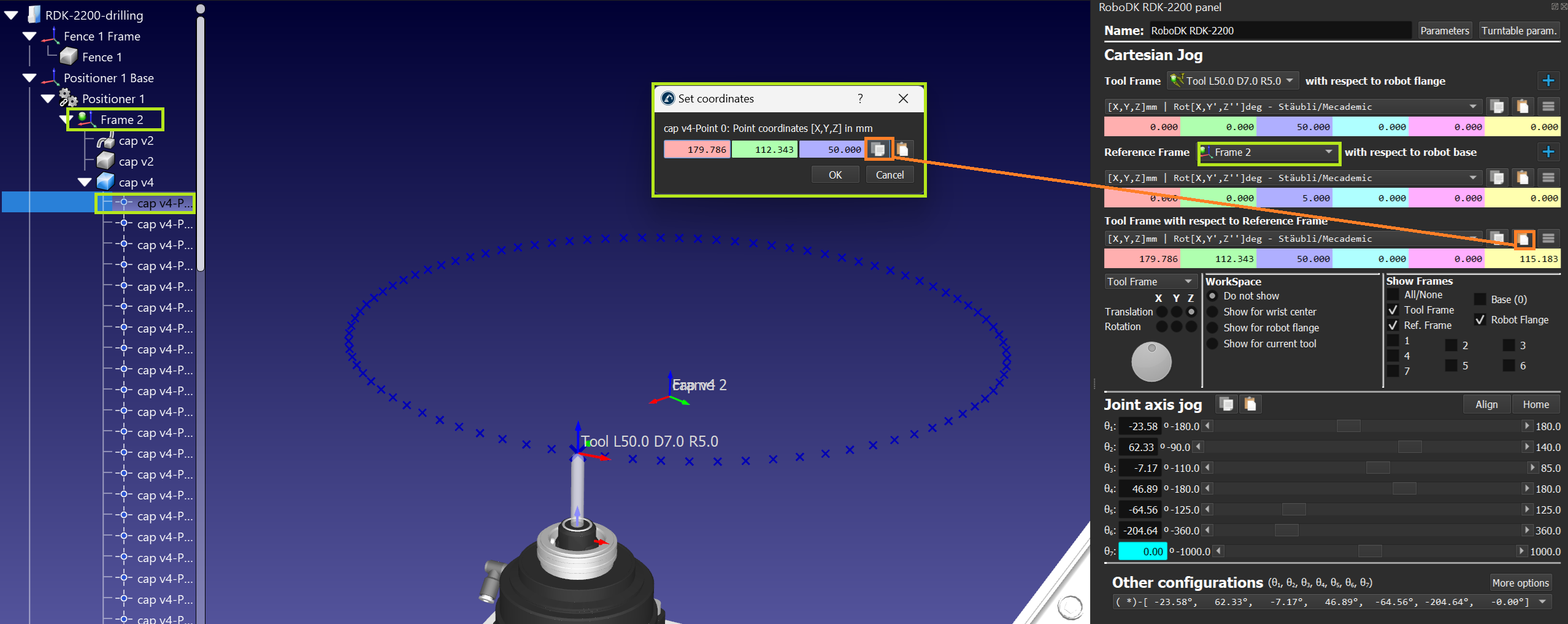
Task: Toggle the All/None frames checkbox
Action: click(1393, 295)
